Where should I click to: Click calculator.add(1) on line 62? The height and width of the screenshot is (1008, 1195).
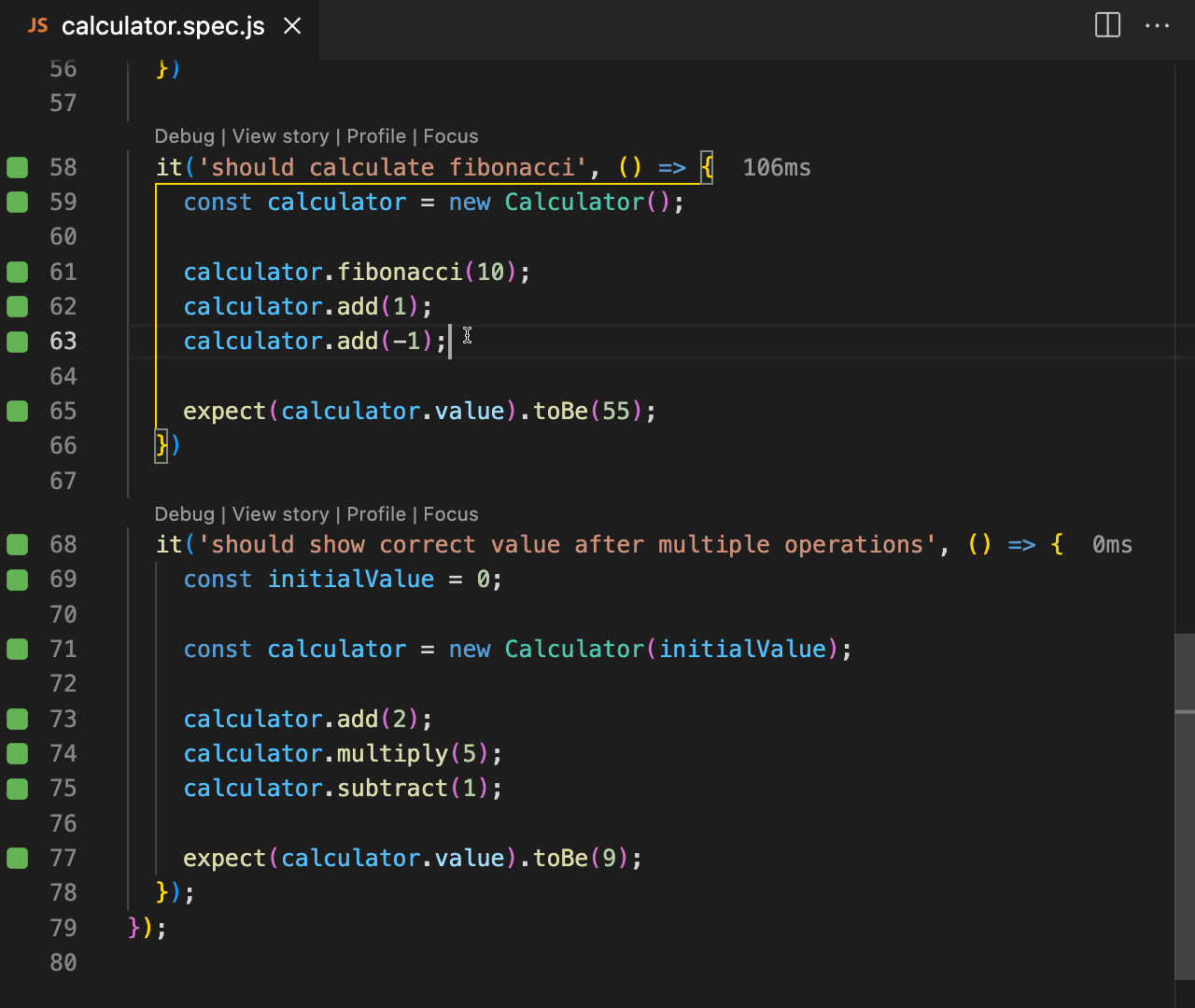click(x=302, y=306)
